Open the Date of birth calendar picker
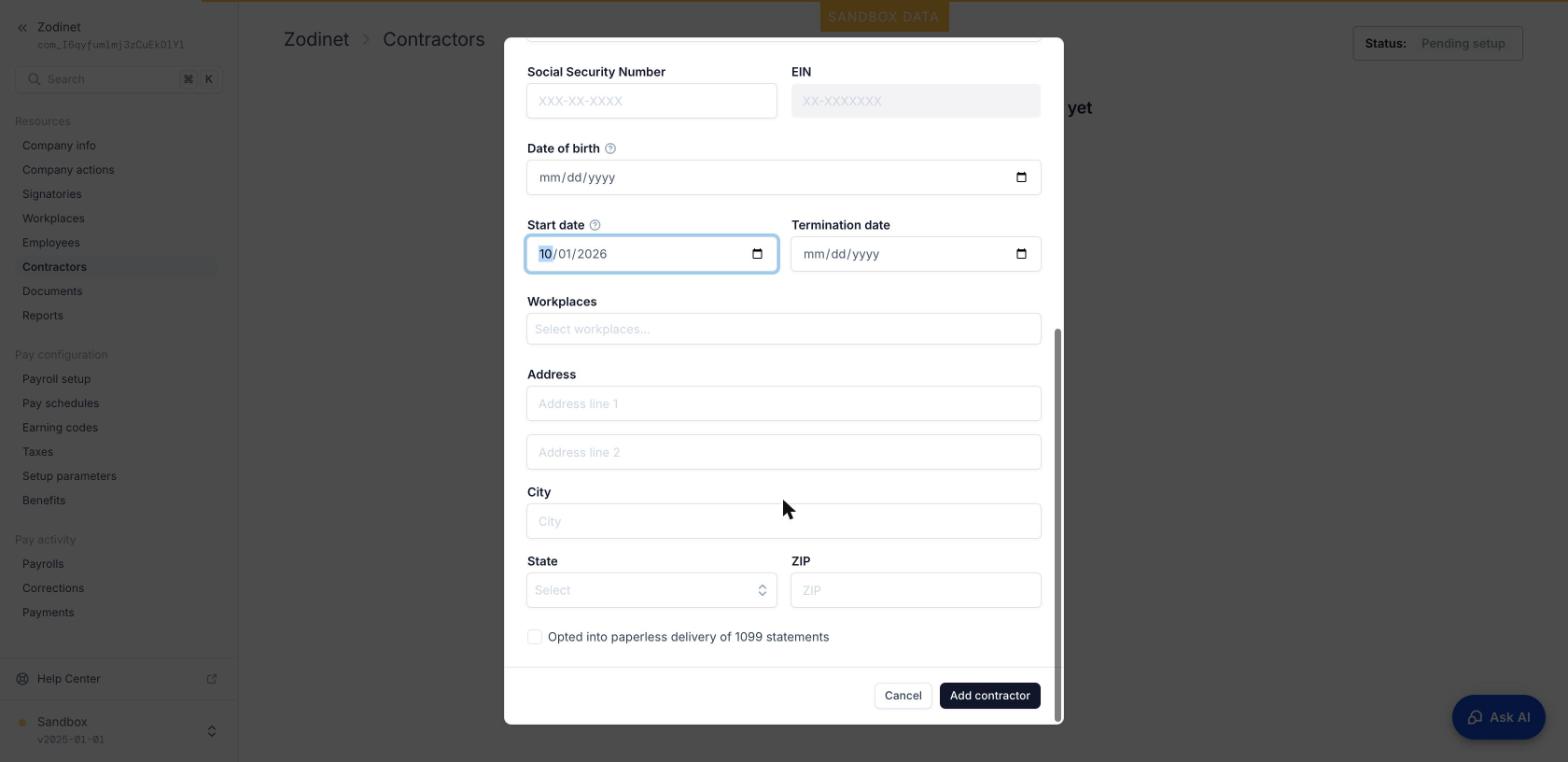The width and height of the screenshot is (1568, 762). coord(1021,178)
